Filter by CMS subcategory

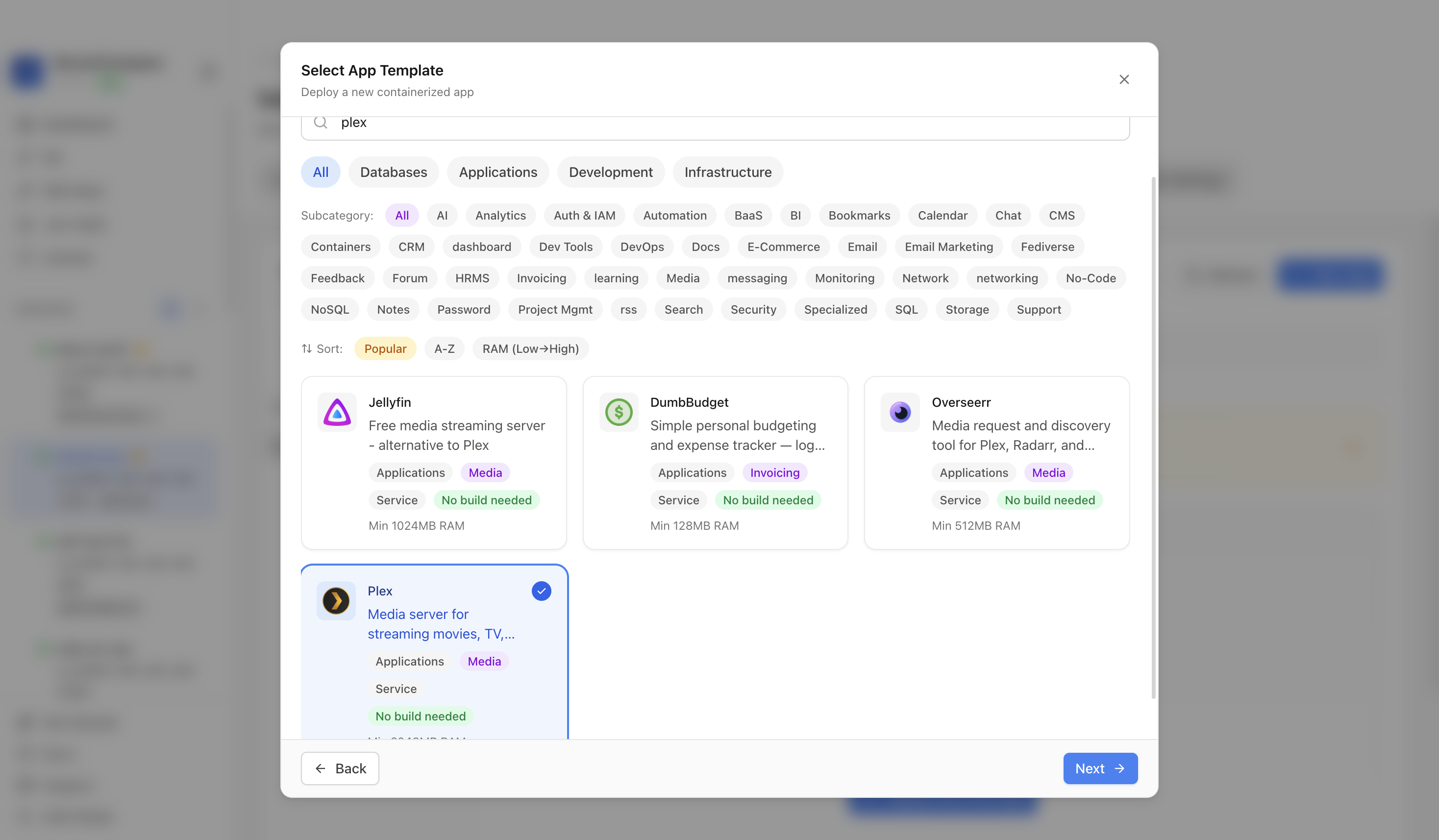[1062, 215]
